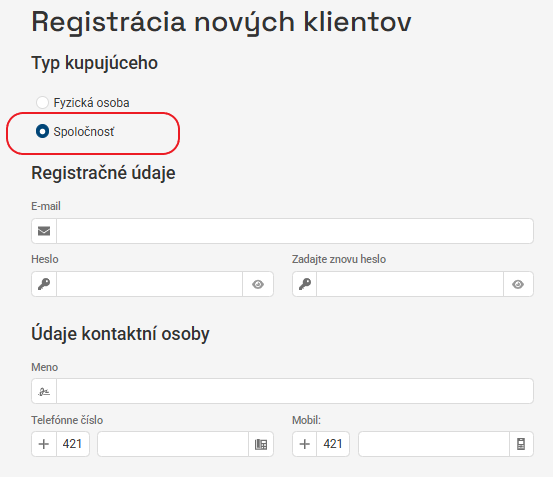Click the envelope icon beside E-mail field
Viewport: 553px width, 477px height.
pyautogui.click(x=44, y=231)
